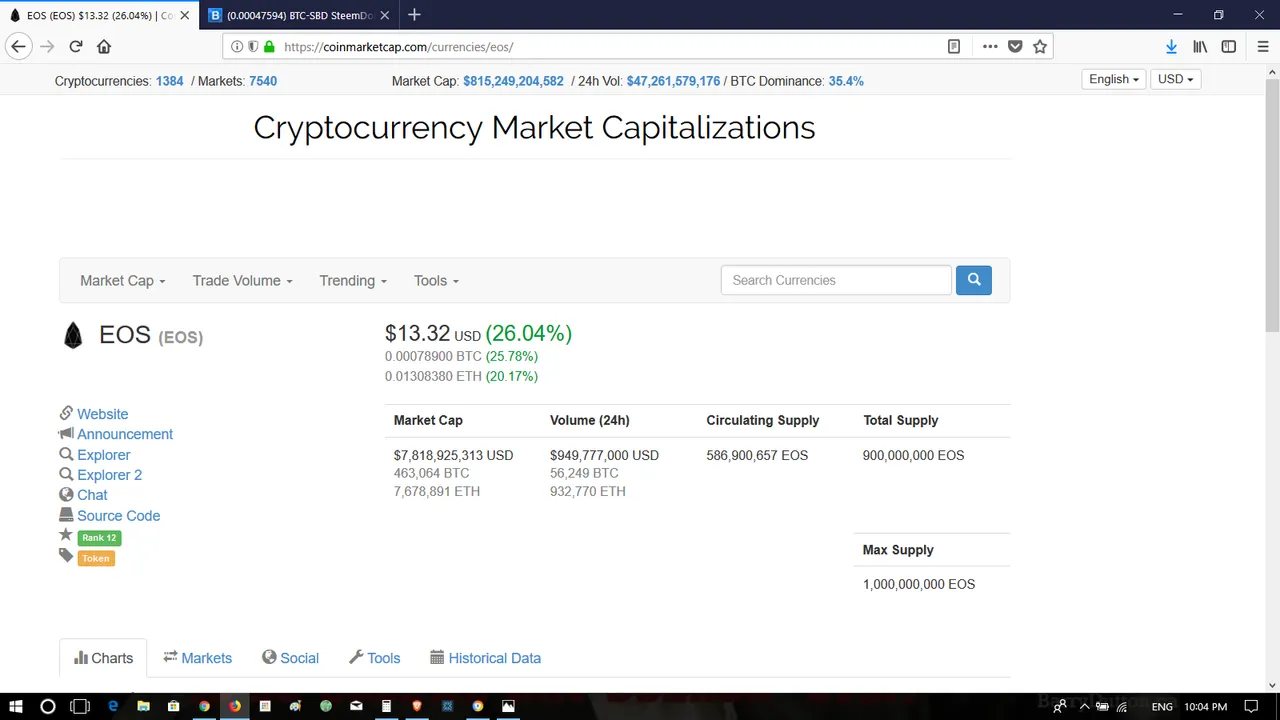Open Calculator from taskbar
This screenshot has height=720, width=1280.
tap(386, 706)
